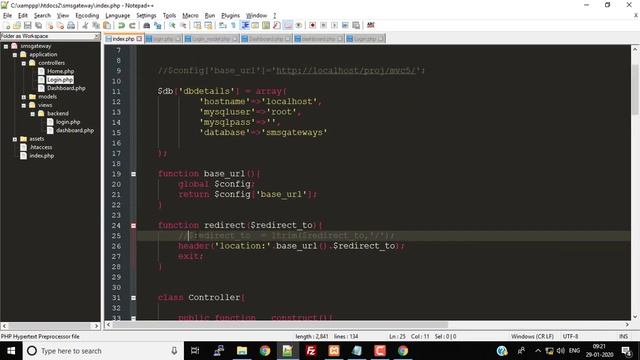Click the editor vertical scrollbar
The image size is (640, 360).
[x=635, y=184]
